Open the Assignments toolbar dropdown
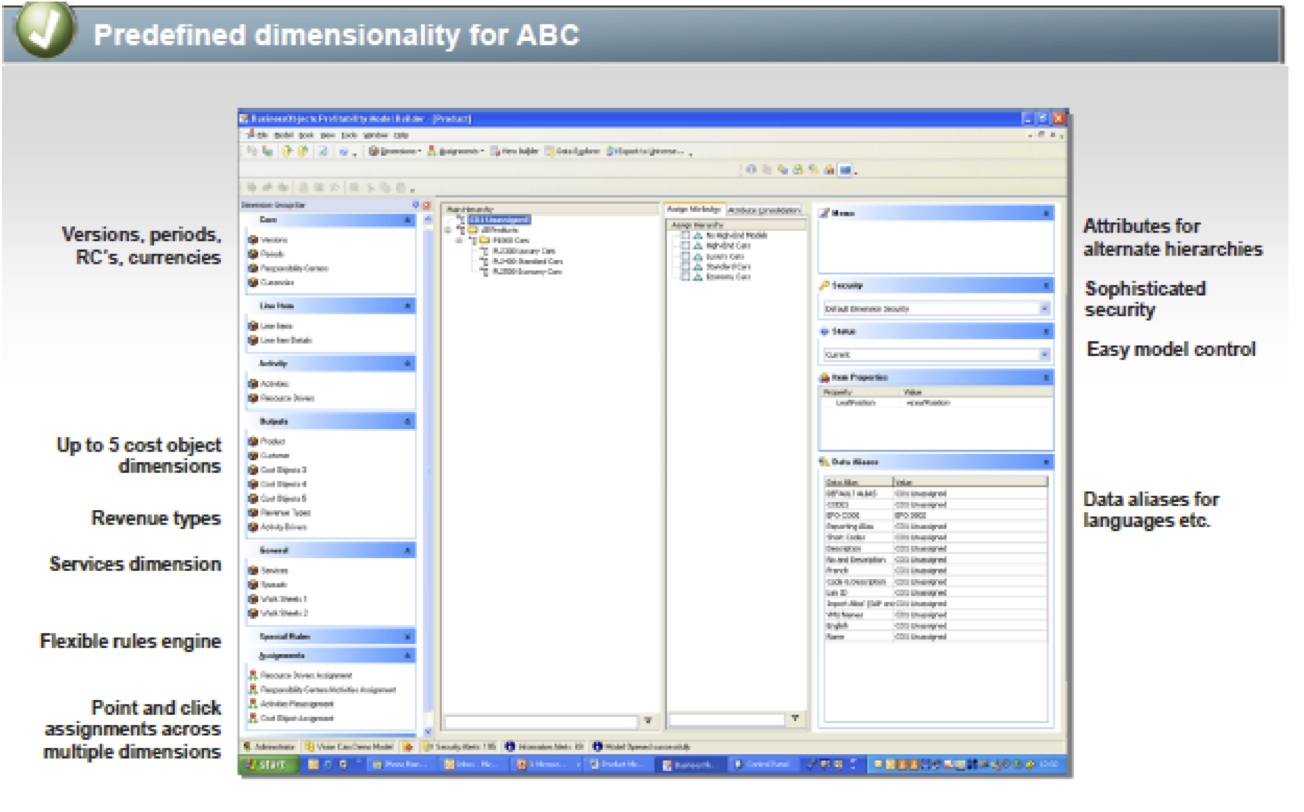 click(455, 152)
